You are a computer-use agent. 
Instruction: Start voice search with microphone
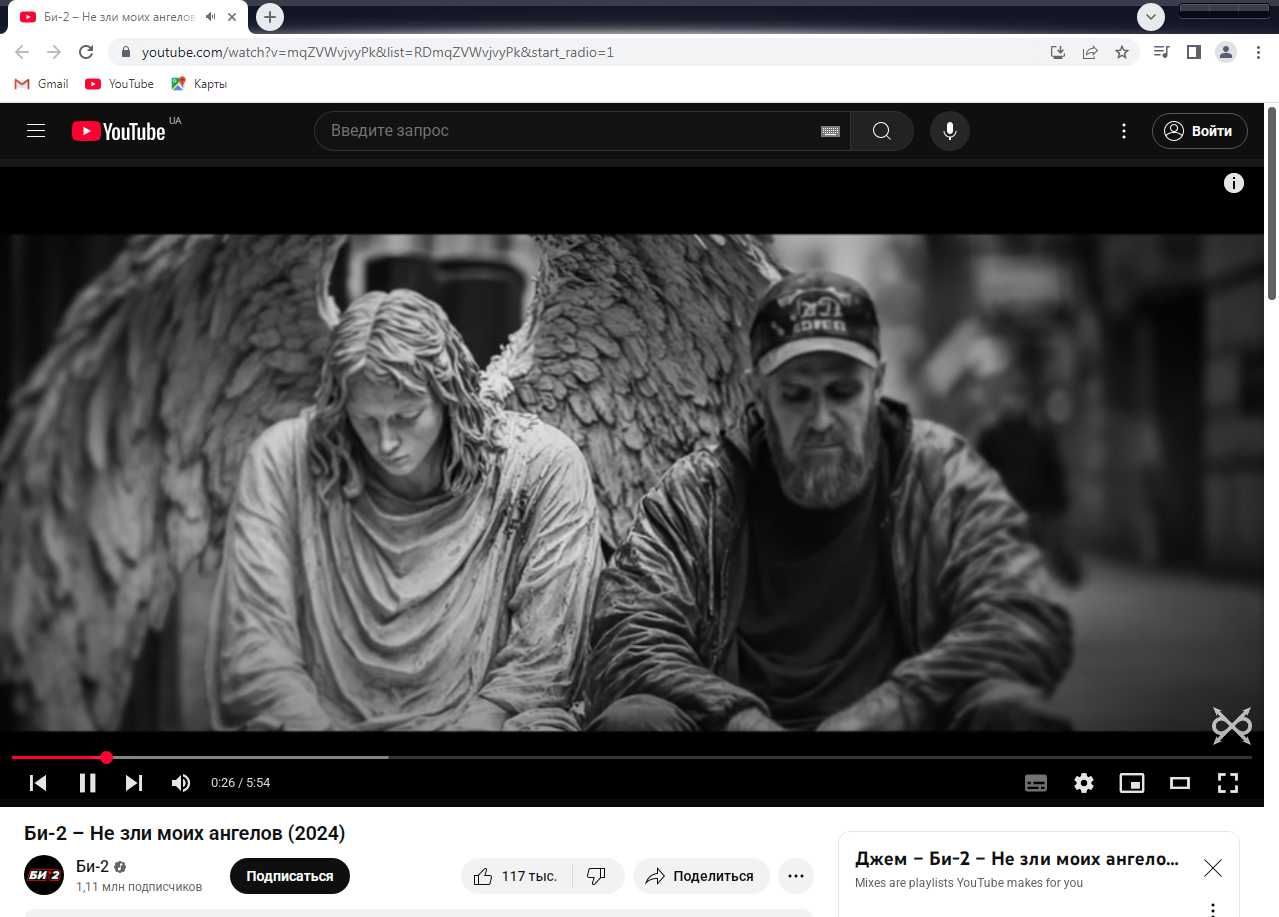coord(949,131)
